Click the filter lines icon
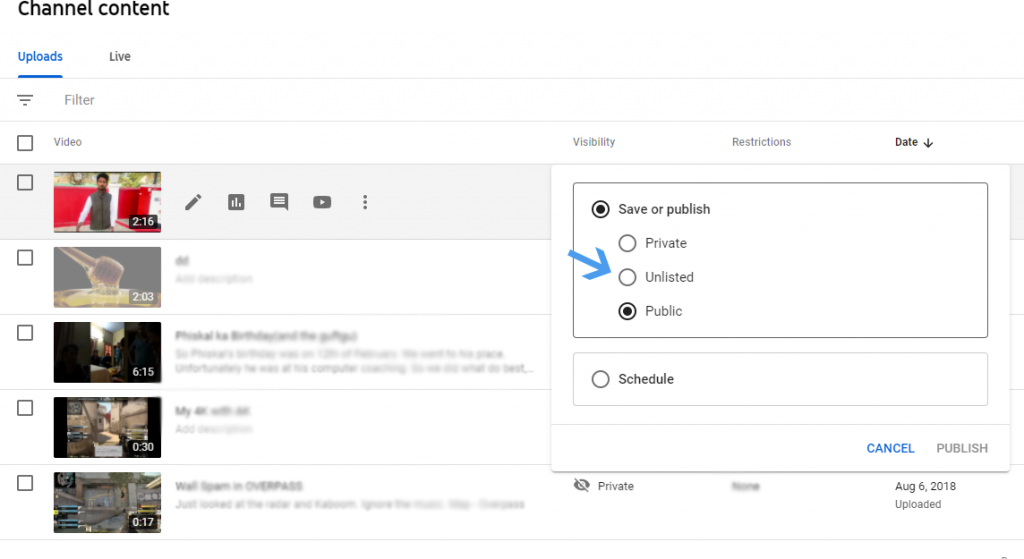The width and height of the screenshot is (1024, 559). pos(25,100)
